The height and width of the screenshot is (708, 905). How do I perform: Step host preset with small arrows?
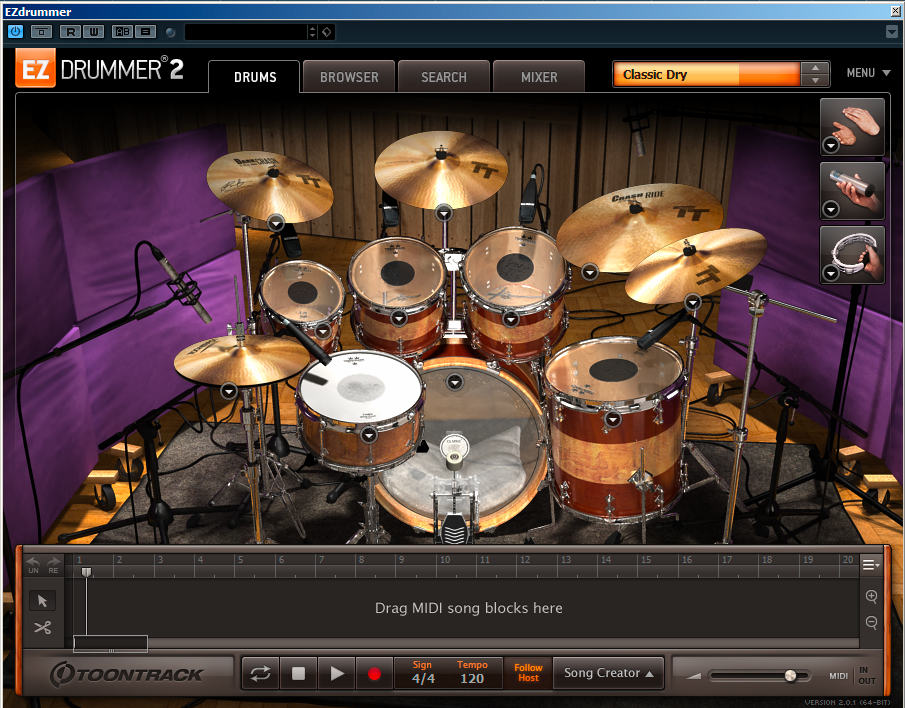[x=312, y=32]
